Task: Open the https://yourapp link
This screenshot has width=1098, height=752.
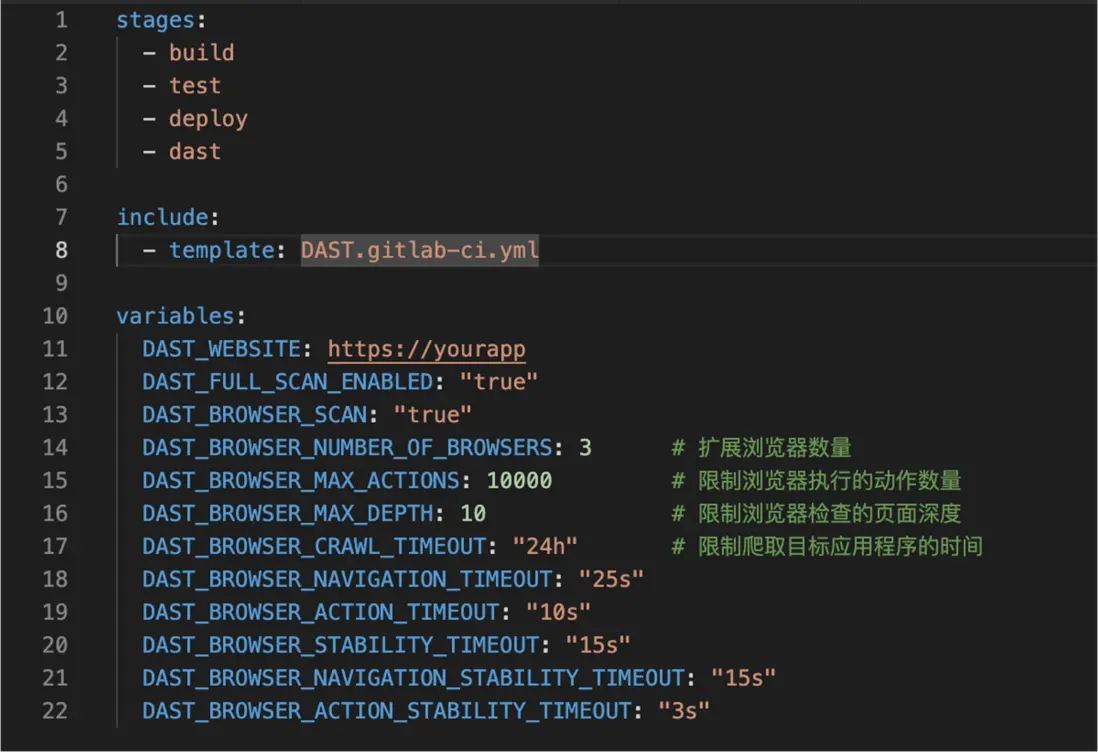Action: (426, 349)
